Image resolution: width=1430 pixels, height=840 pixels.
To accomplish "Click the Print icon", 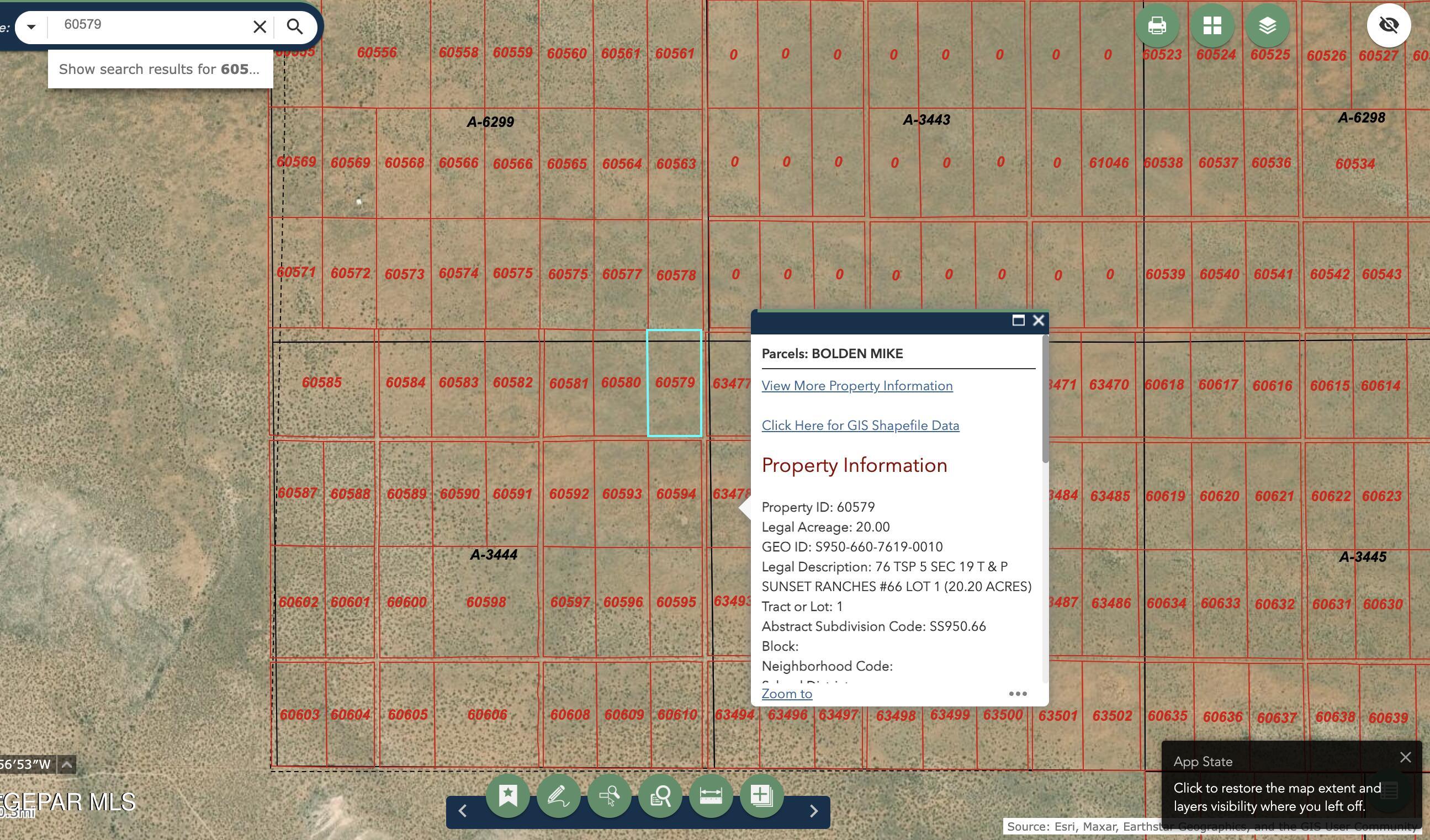I will [x=1157, y=25].
